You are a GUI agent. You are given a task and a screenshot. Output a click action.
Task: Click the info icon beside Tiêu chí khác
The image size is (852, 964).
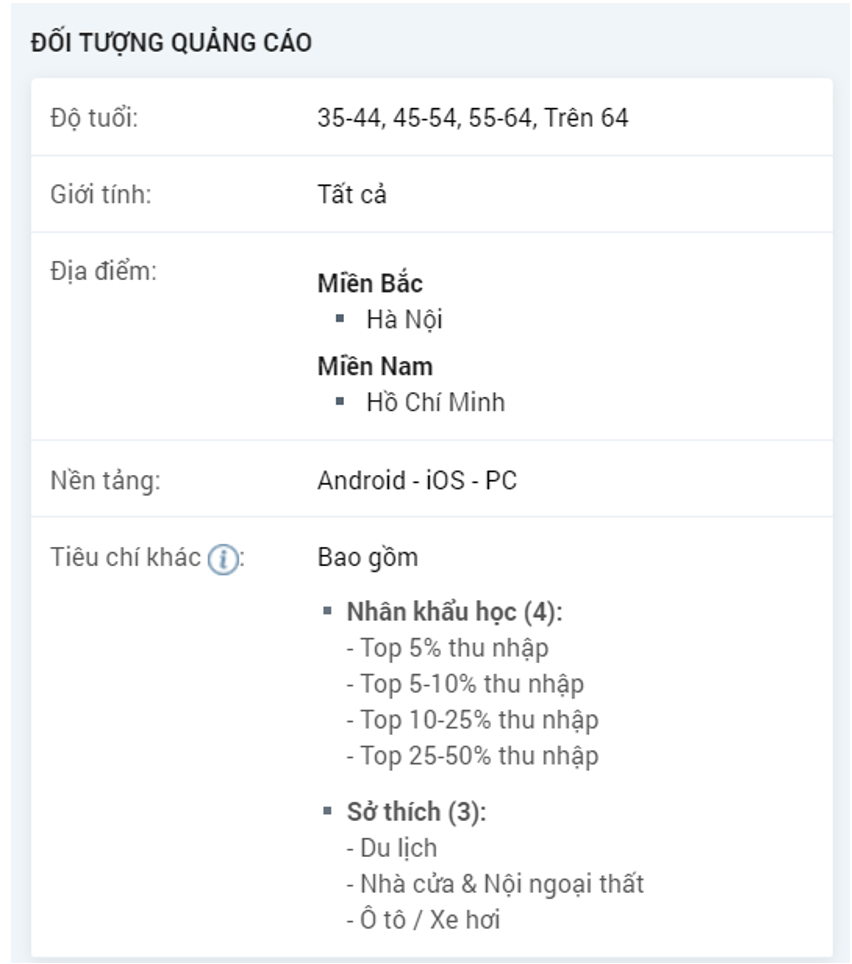tap(223, 559)
